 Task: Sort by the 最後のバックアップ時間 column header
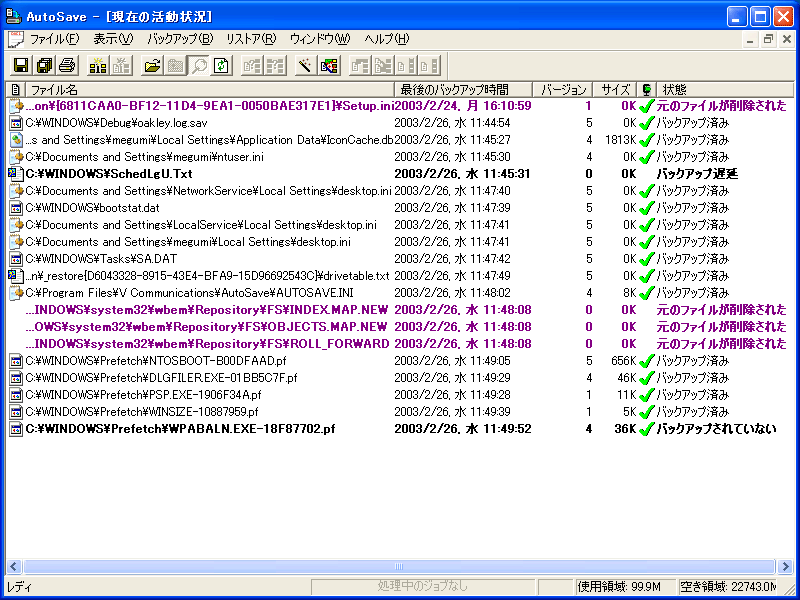pyautogui.click(x=464, y=90)
